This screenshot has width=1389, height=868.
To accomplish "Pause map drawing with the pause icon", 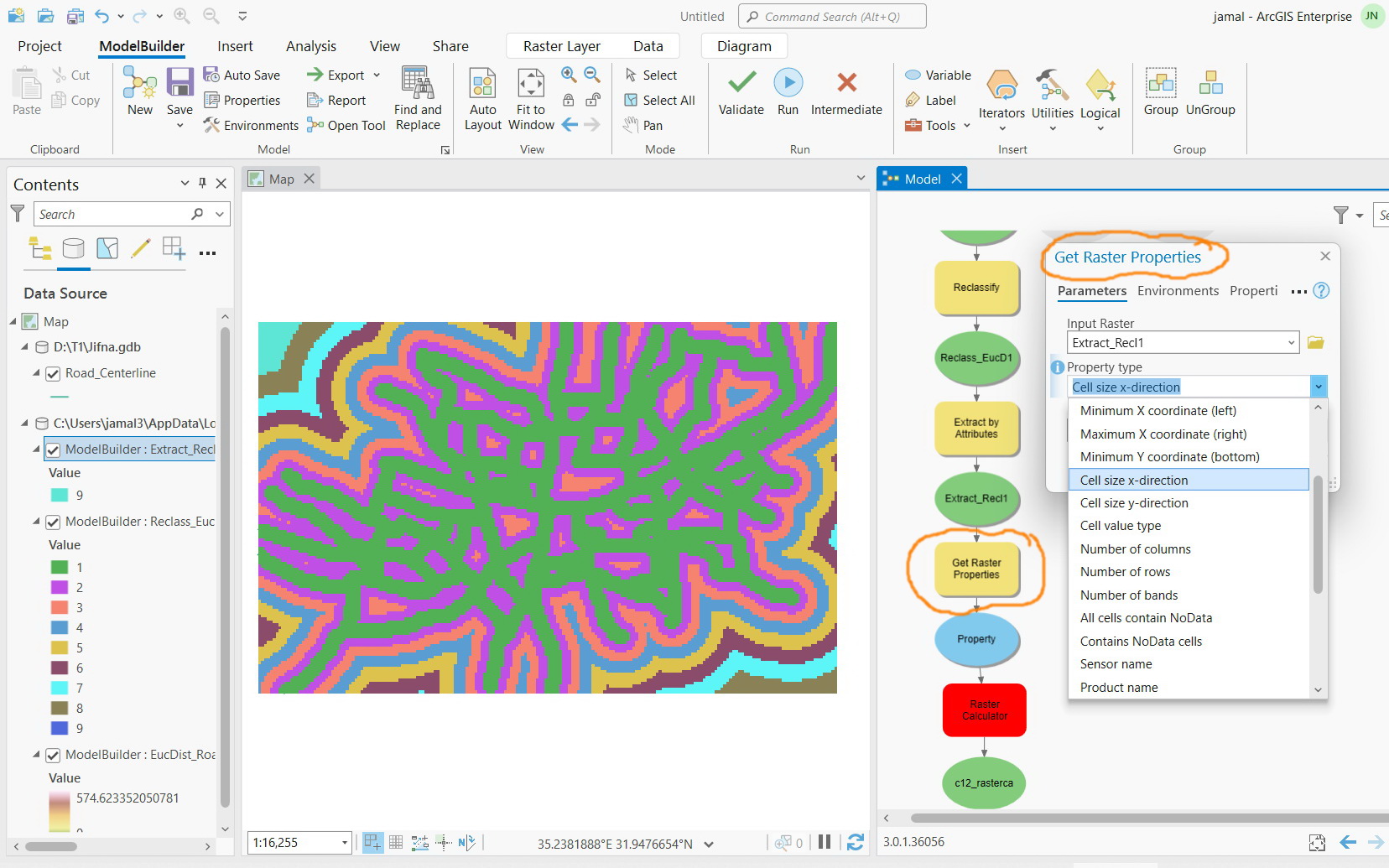I will point(825,843).
